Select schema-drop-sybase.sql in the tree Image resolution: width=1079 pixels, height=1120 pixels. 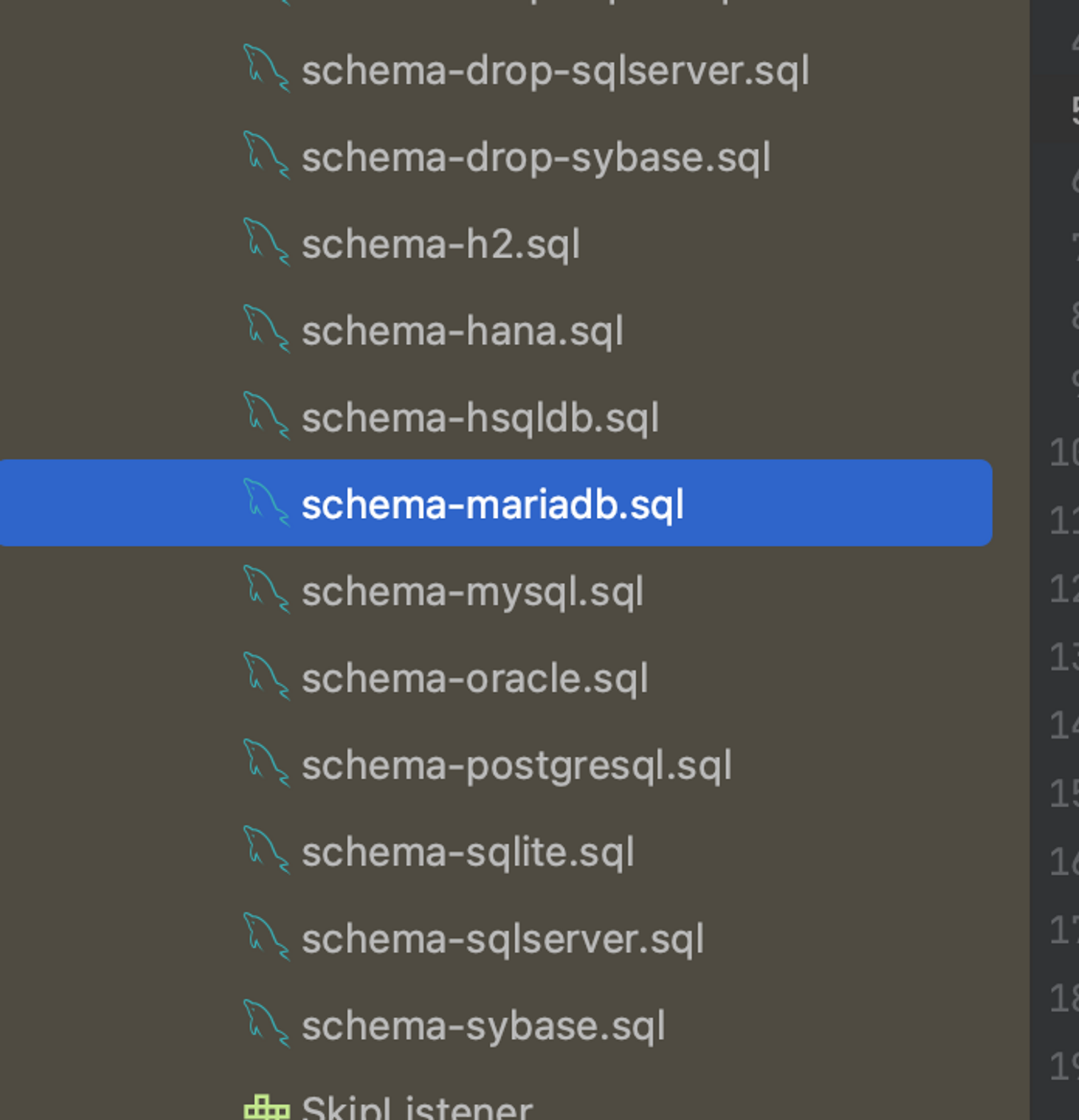[x=536, y=158]
